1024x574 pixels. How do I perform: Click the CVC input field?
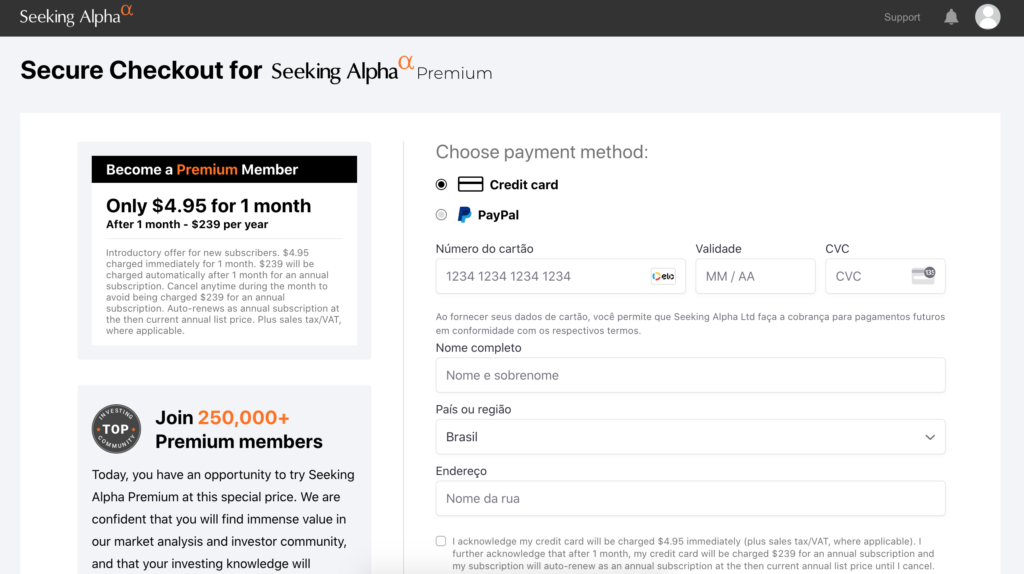point(885,276)
